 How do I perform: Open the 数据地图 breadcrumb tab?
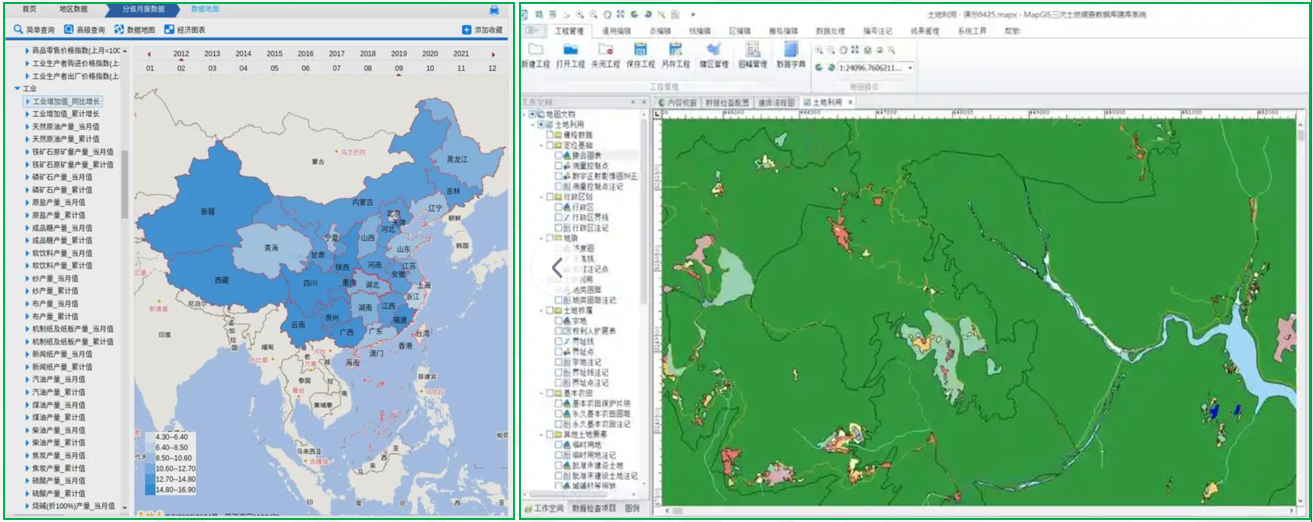pos(204,8)
